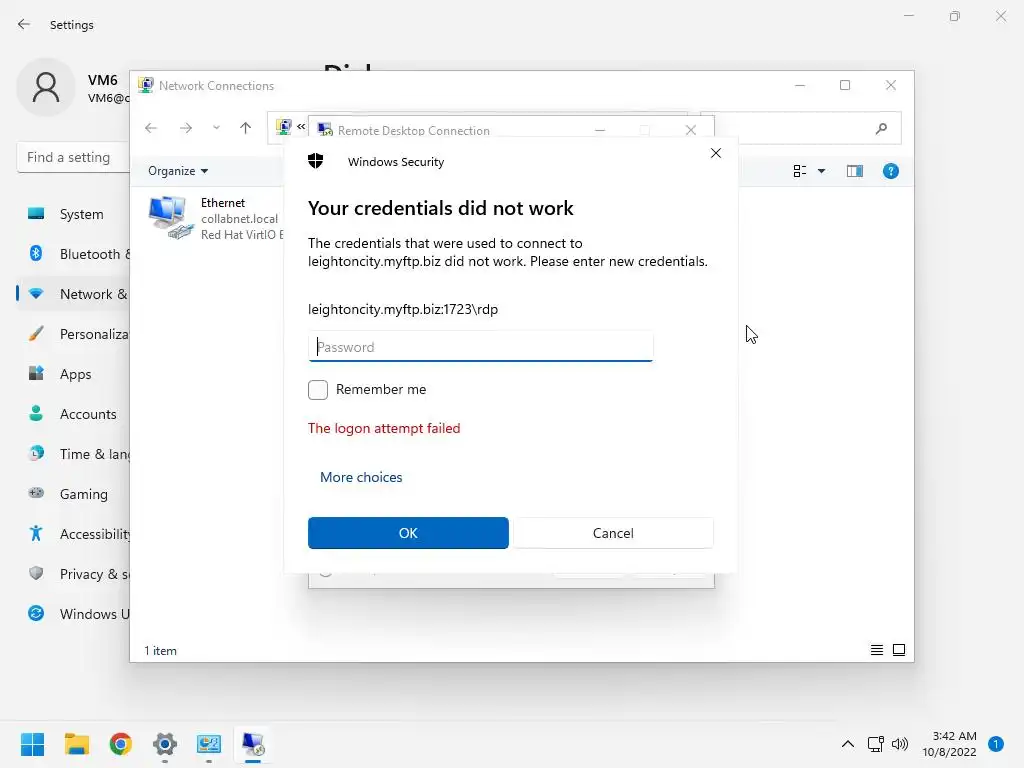1024x768 pixels.
Task: Go forward in Network Connections window
Action: [186, 128]
